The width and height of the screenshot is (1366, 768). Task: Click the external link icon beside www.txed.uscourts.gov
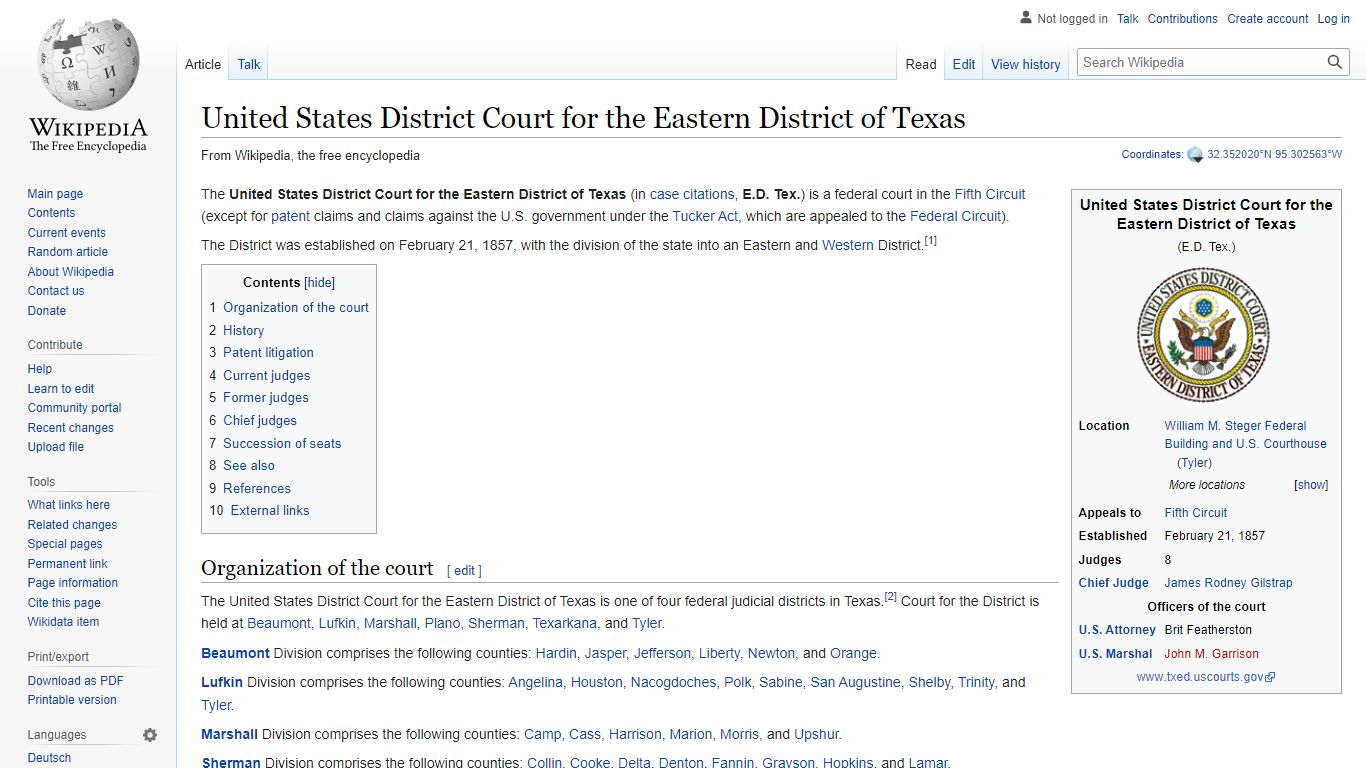(x=1270, y=677)
